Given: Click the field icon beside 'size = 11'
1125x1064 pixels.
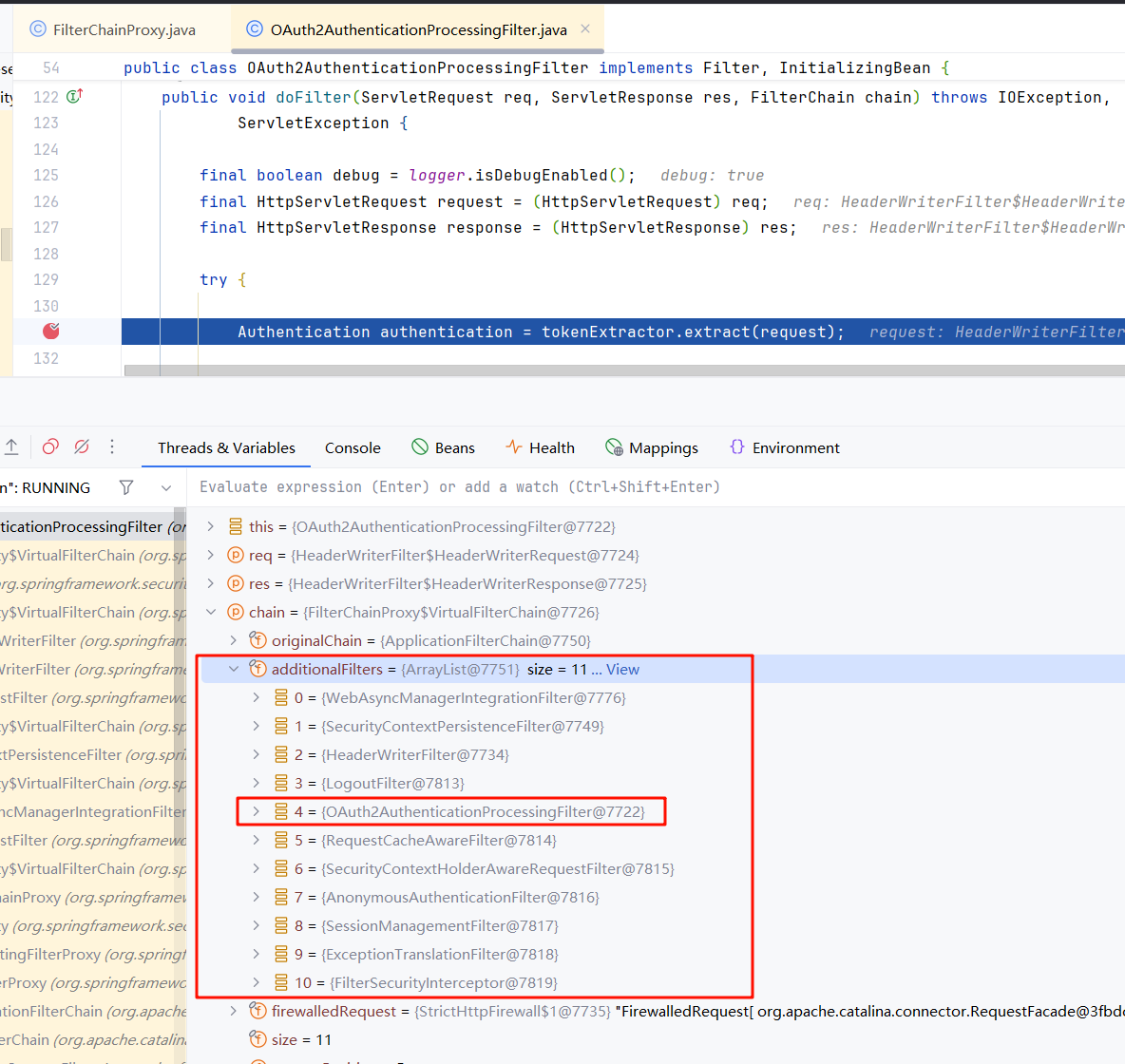Looking at the screenshot, I should coord(257,1039).
